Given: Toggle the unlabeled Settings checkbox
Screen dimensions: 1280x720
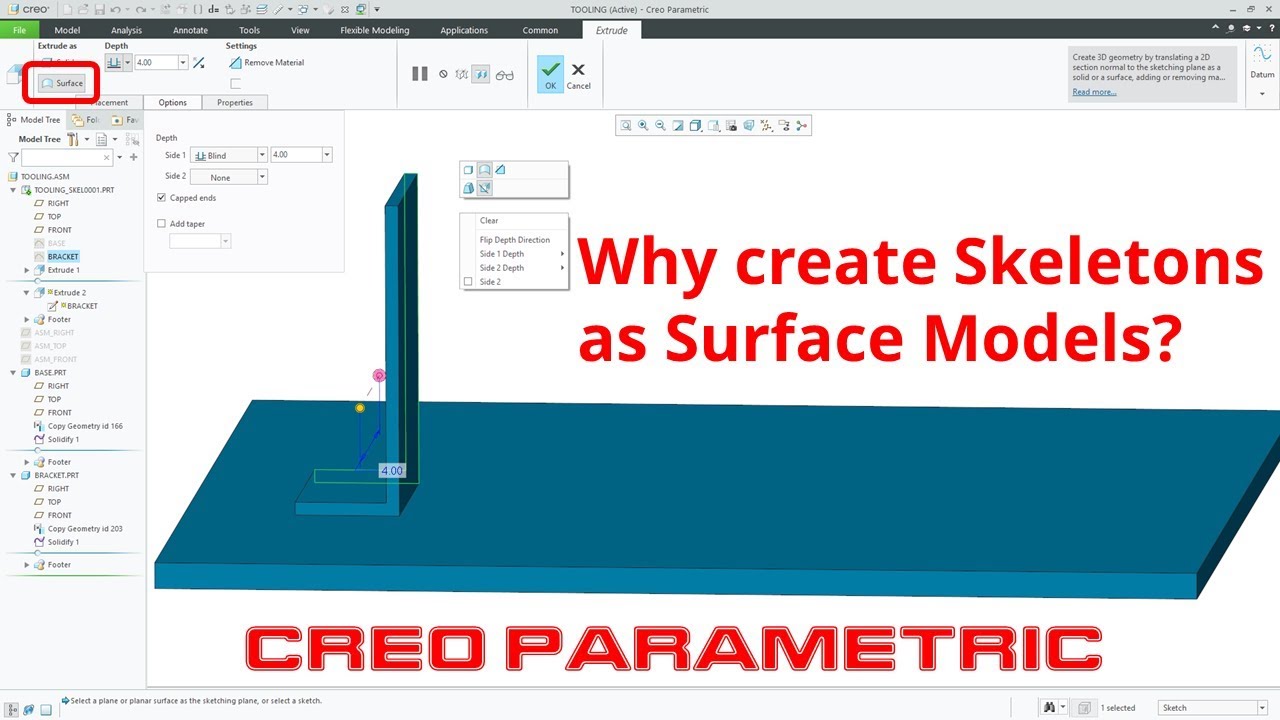Looking at the screenshot, I should coord(235,84).
